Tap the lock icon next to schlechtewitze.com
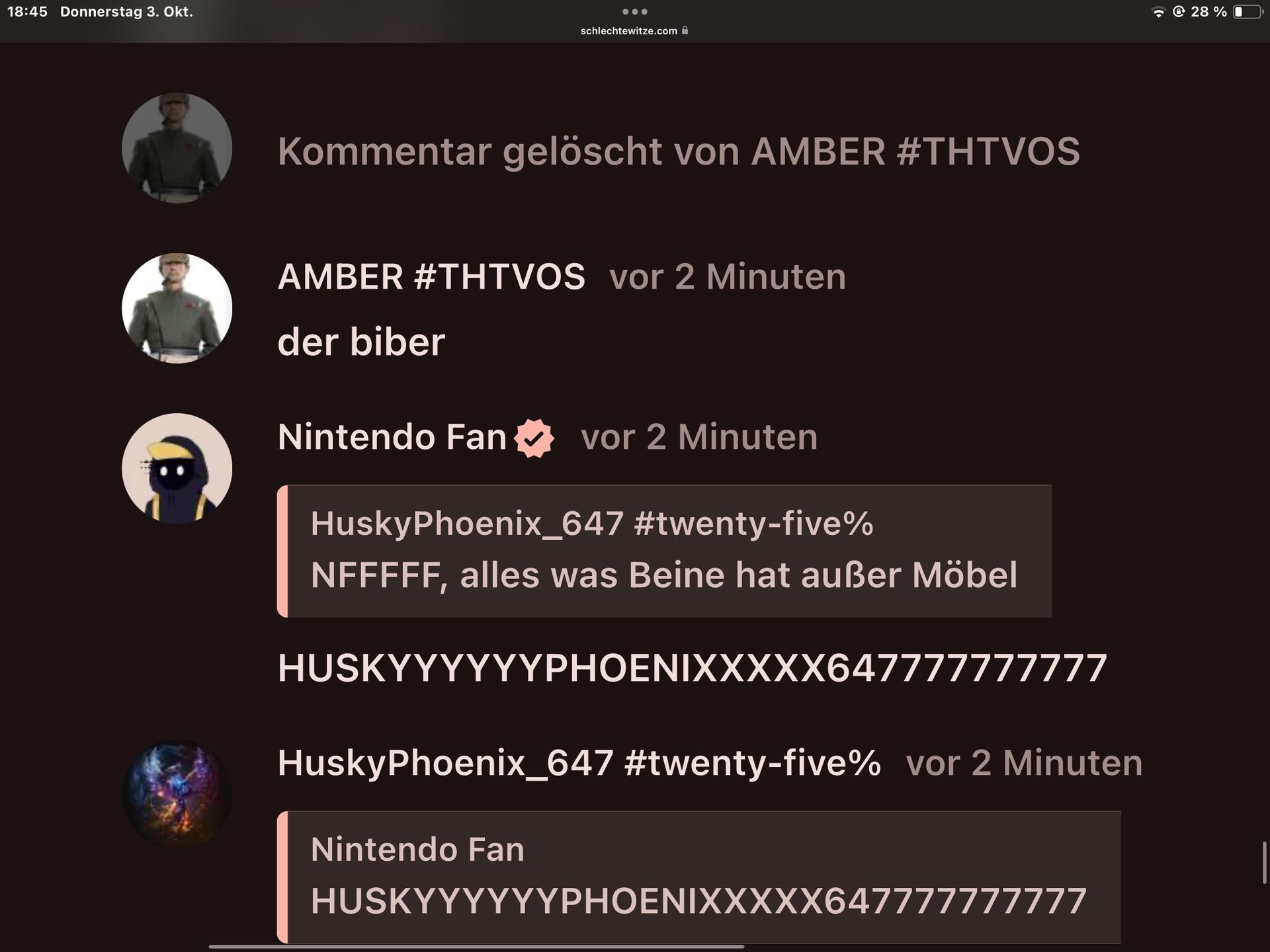Viewport: 1270px width, 952px height. pos(685,30)
